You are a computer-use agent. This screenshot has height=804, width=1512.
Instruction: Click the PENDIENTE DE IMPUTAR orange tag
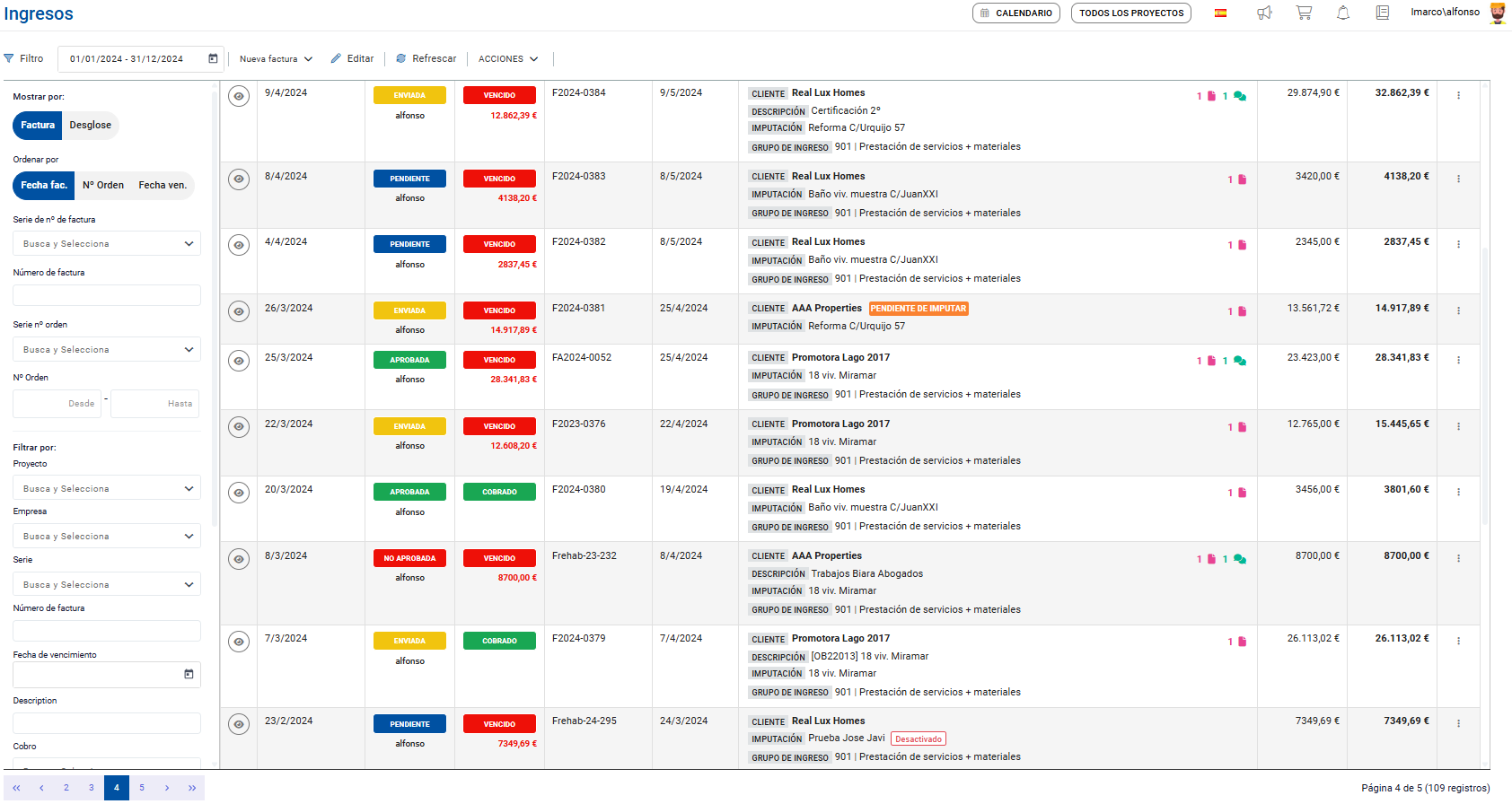[x=919, y=309]
